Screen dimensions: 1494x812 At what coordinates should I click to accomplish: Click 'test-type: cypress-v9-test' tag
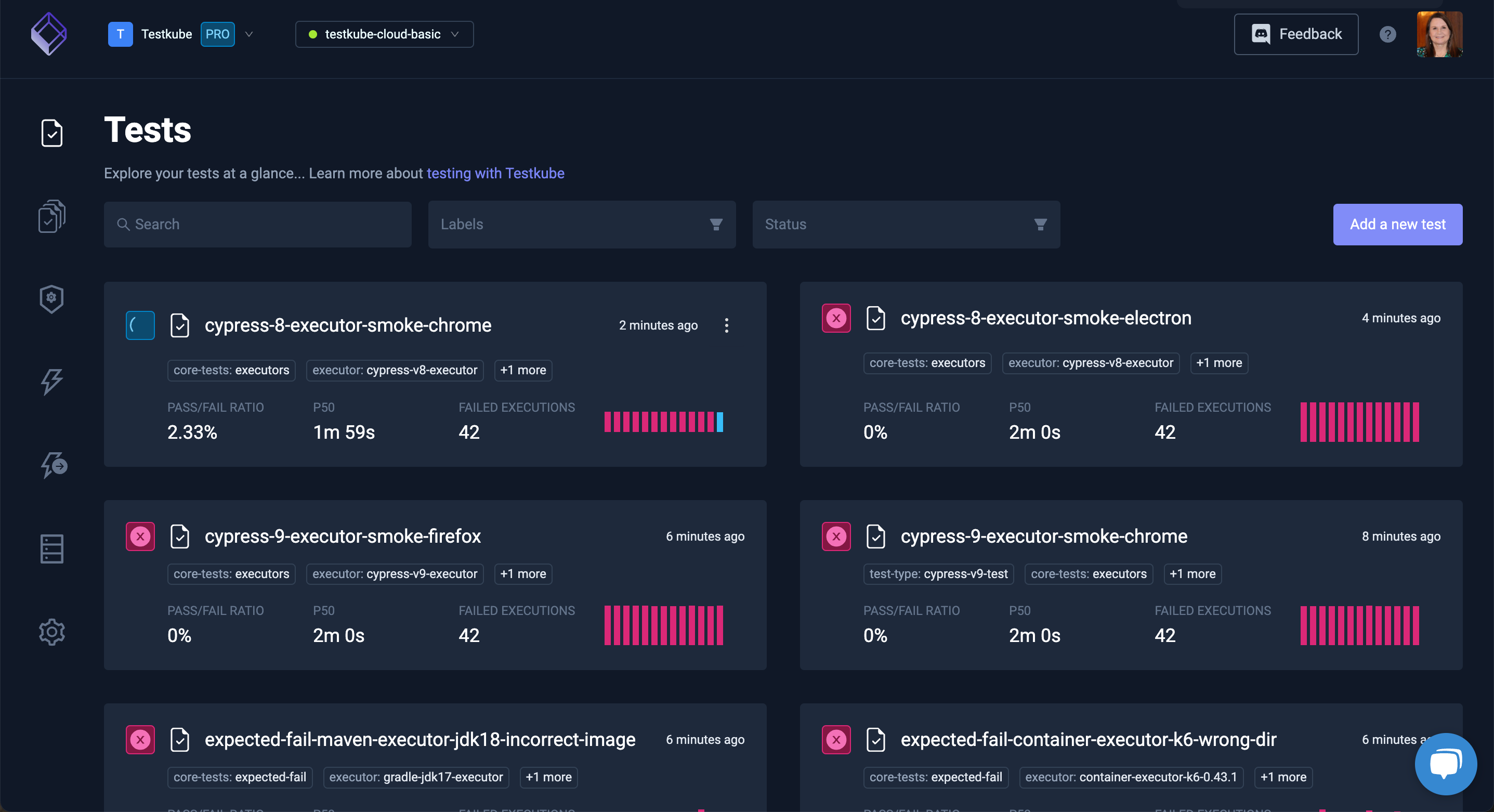point(938,573)
